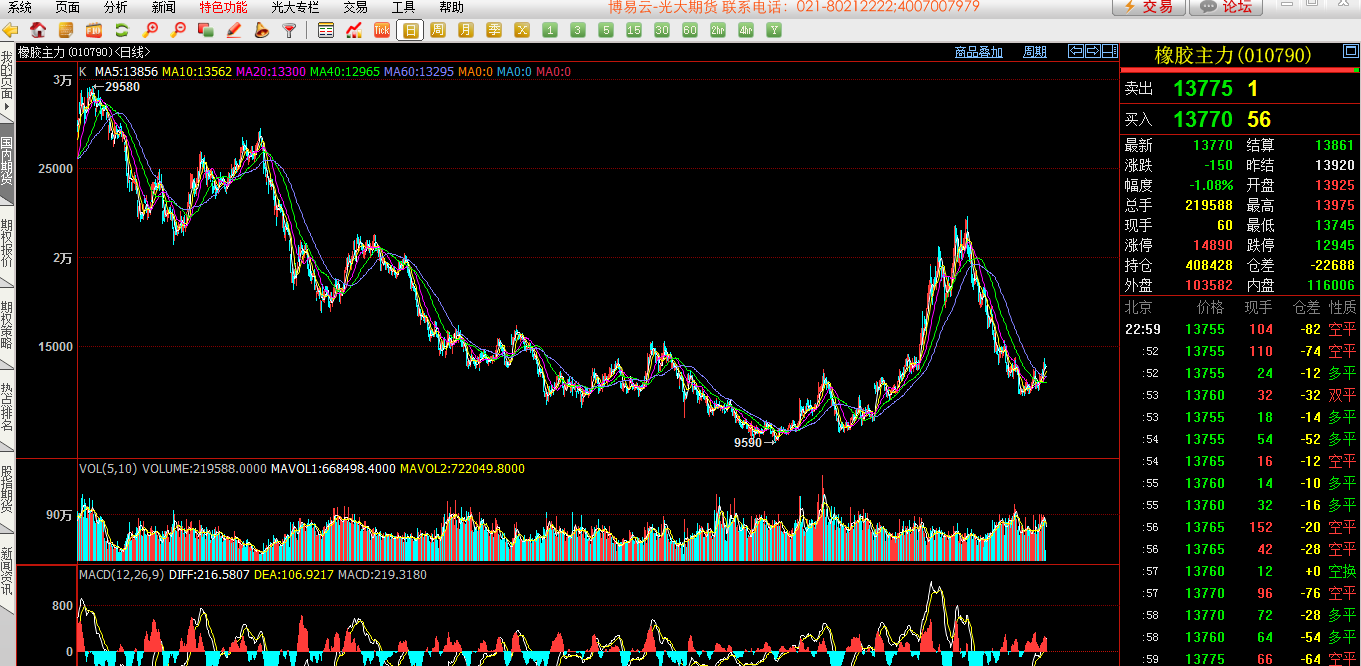Open the table list view icon
The image size is (1361, 666).
pos(325,30)
